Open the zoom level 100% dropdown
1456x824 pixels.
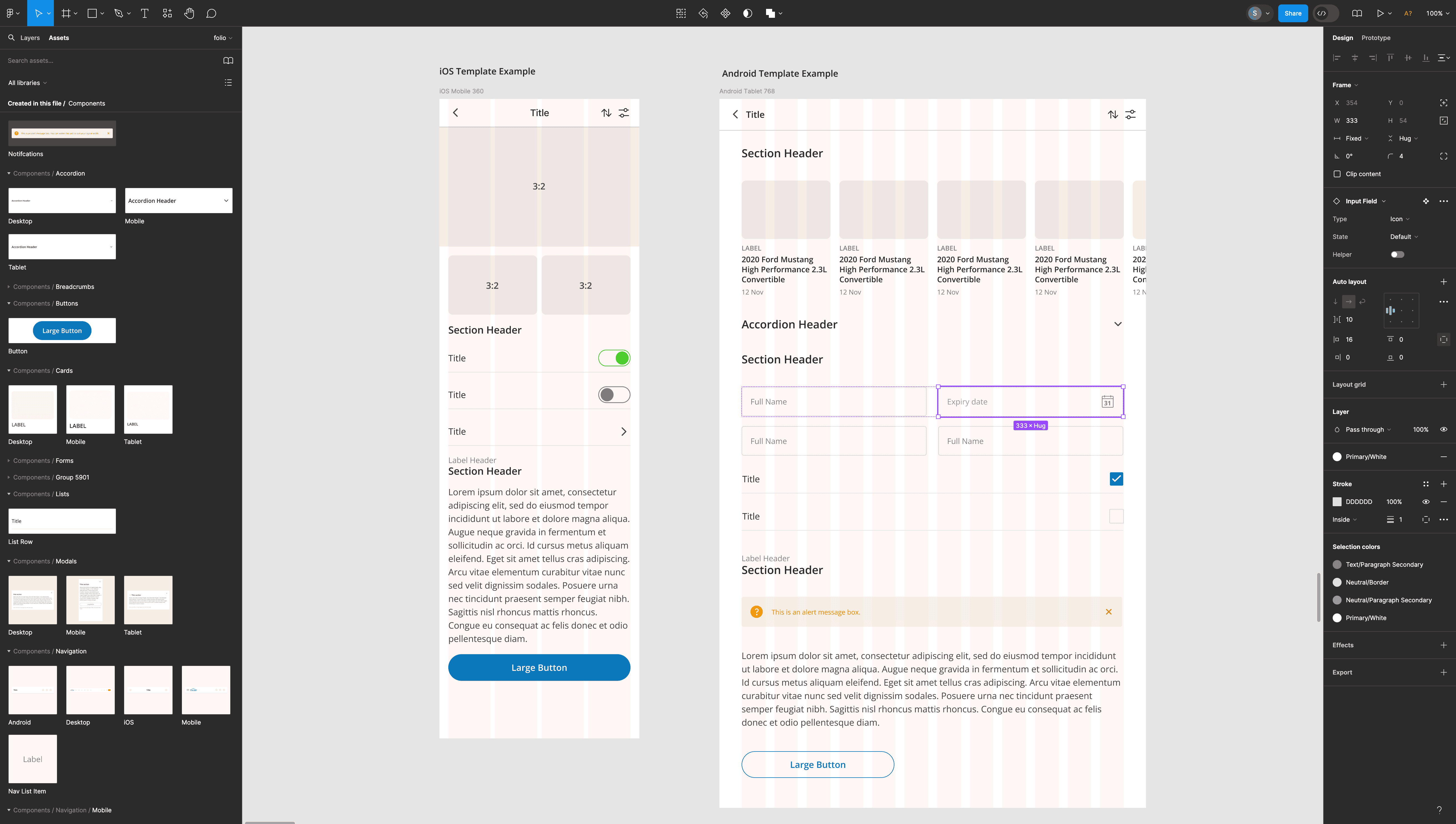pos(1437,13)
